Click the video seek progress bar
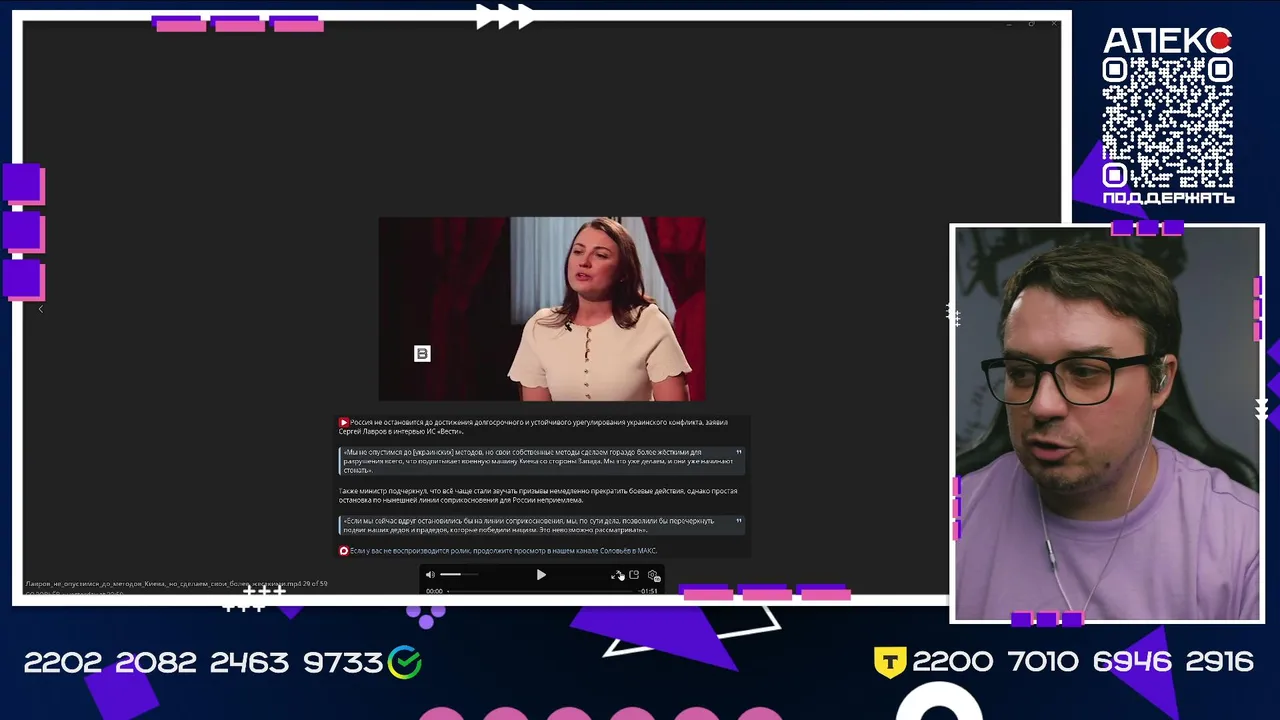Screen dimensions: 1280x720 tap(542, 591)
